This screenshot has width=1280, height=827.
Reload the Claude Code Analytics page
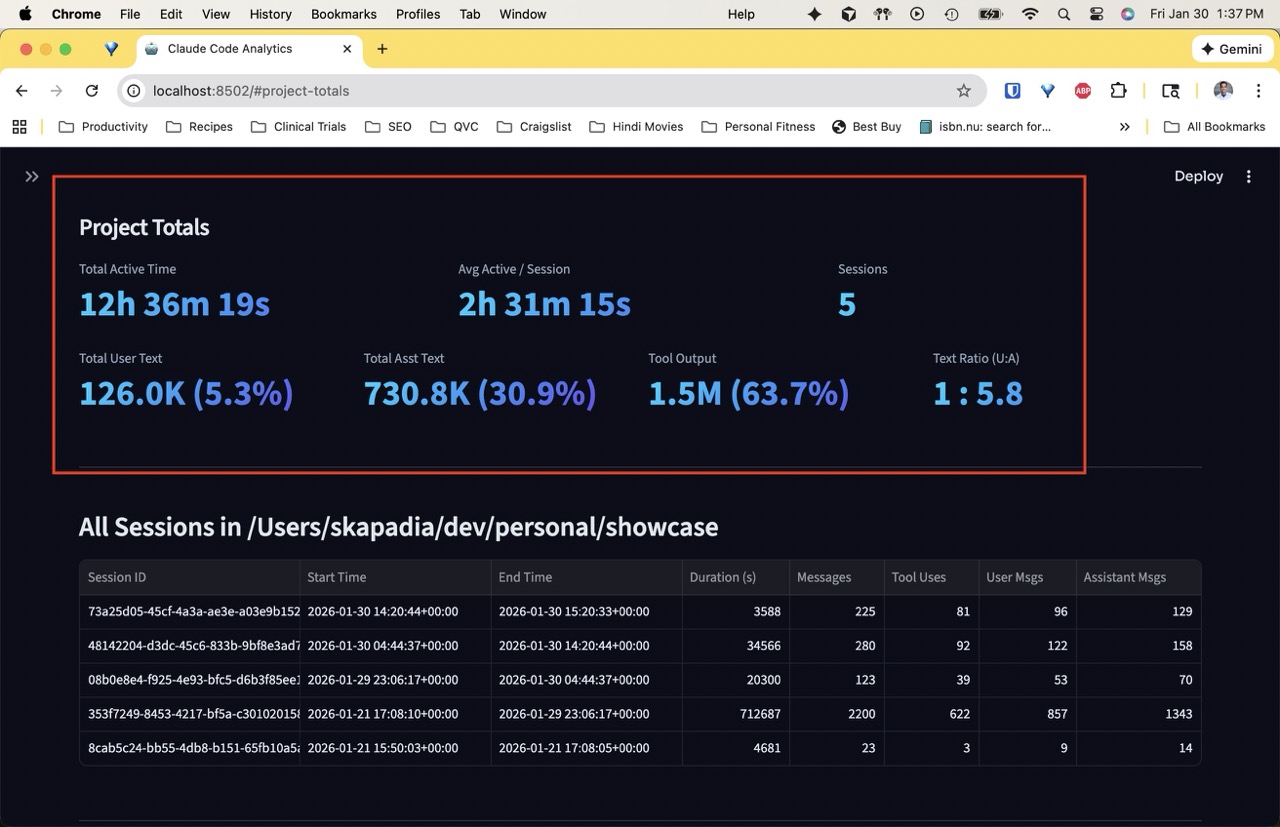92,90
